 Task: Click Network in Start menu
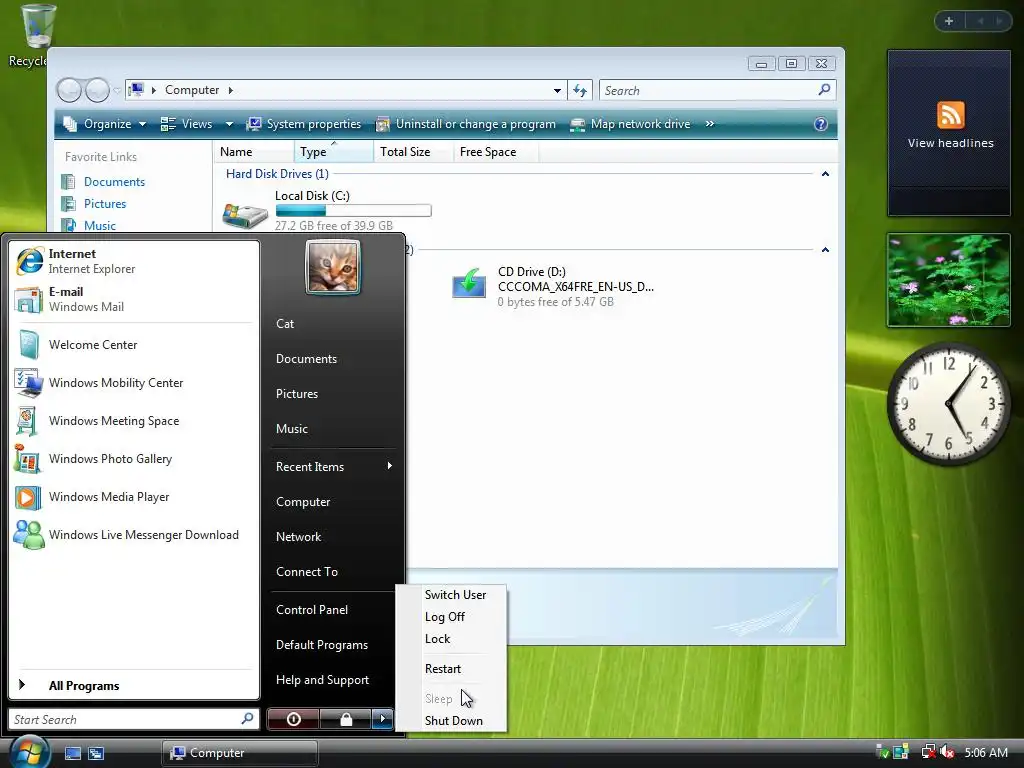point(334,537)
